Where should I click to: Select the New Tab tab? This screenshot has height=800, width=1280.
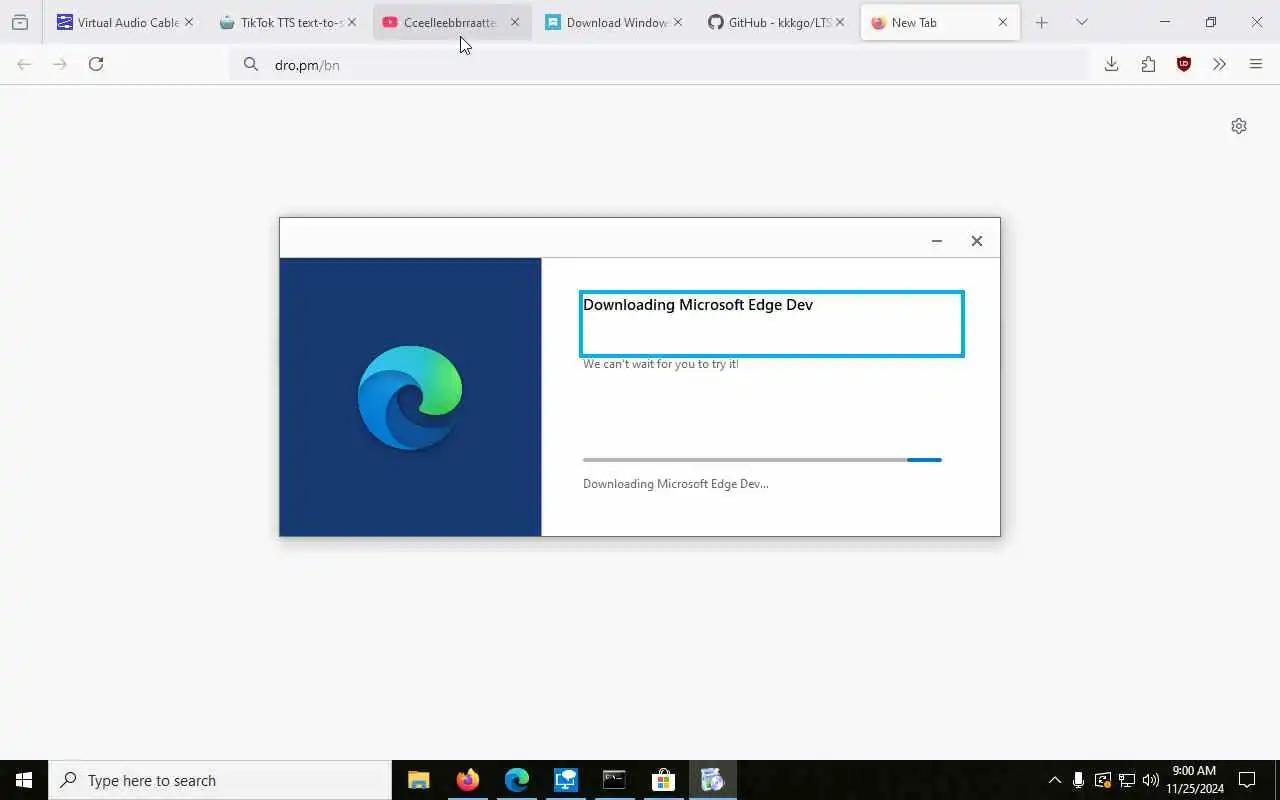click(x=940, y=22)
